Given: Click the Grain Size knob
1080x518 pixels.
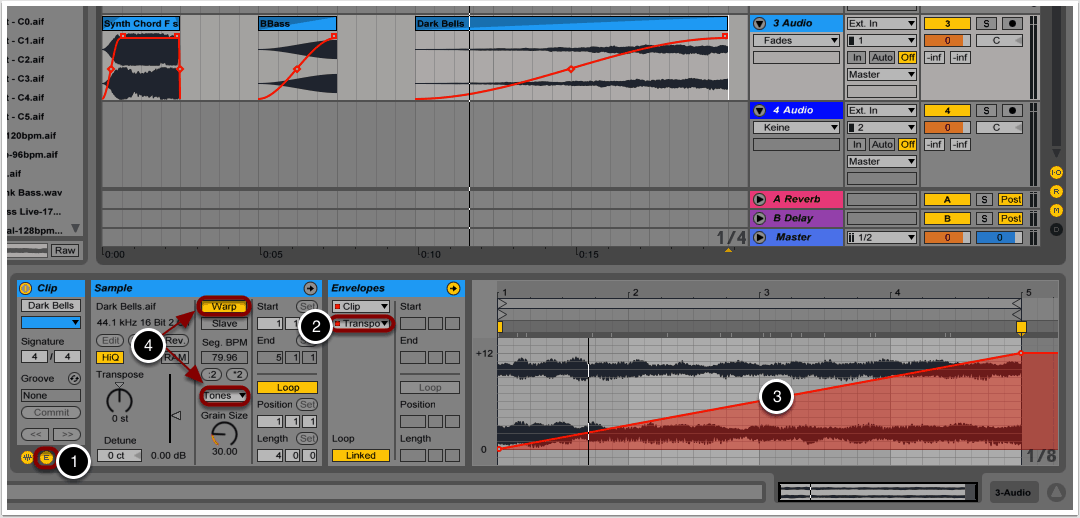Looking at the screenshot, I should (x=224, y=433).
